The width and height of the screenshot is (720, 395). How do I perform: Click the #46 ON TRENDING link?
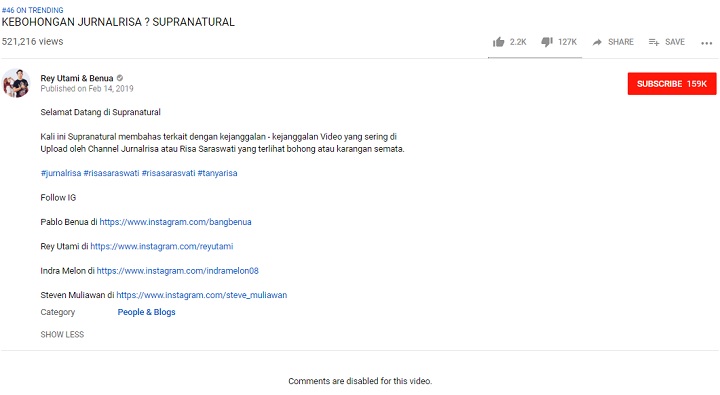pos(33,10)
